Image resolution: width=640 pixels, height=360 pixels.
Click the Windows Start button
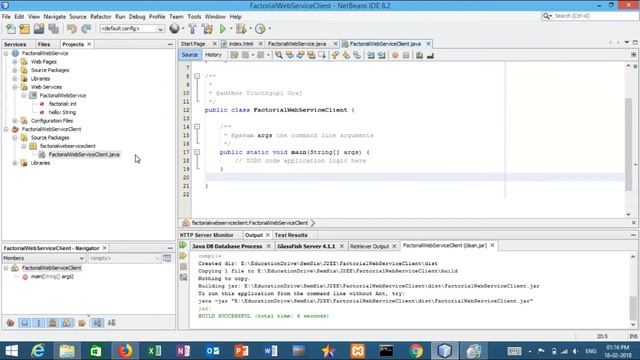point(11,351)
